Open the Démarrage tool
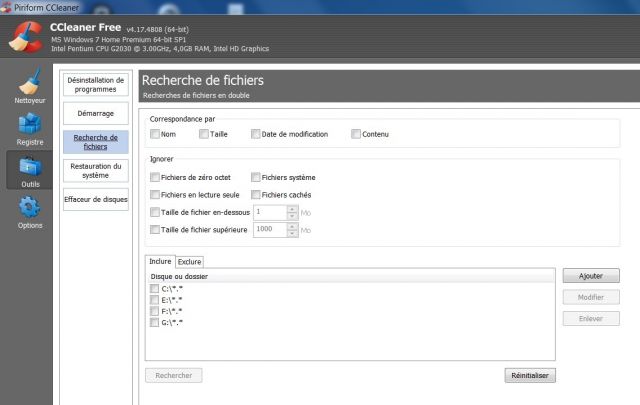This screenshot has width=640, height=405. (x=96, y=113)
